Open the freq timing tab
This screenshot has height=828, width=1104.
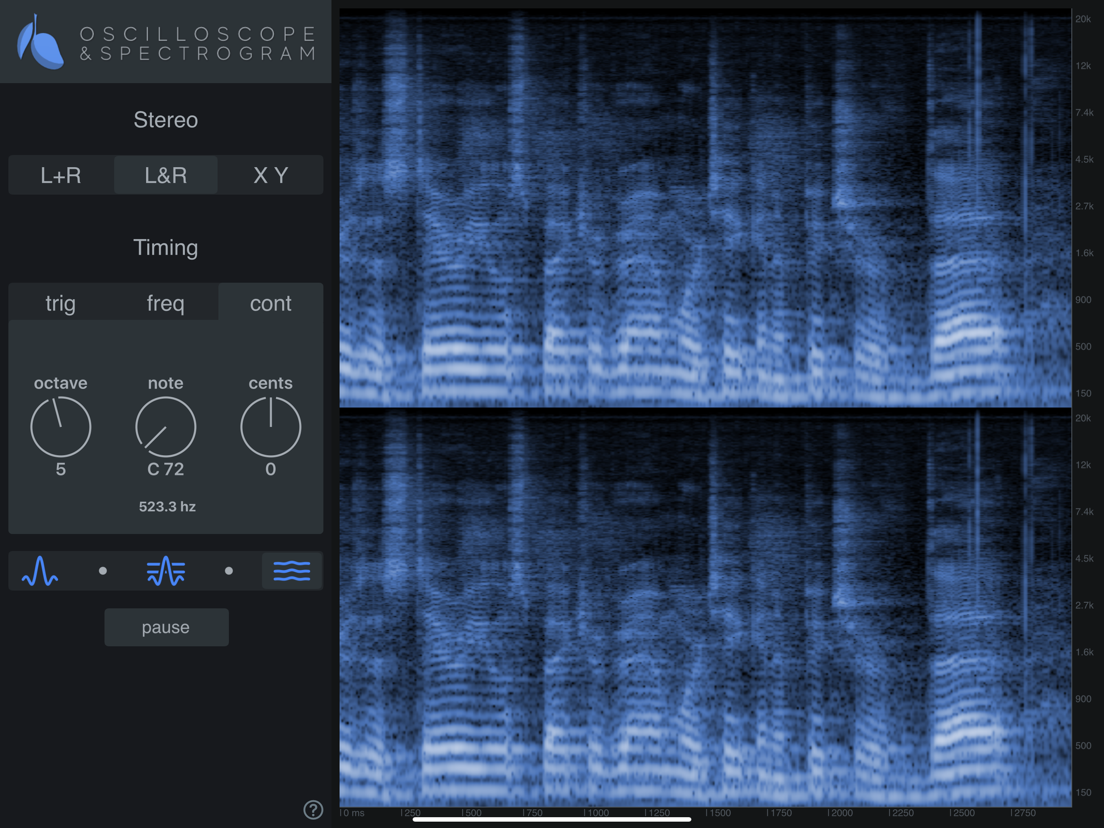(x=165, y=303)
